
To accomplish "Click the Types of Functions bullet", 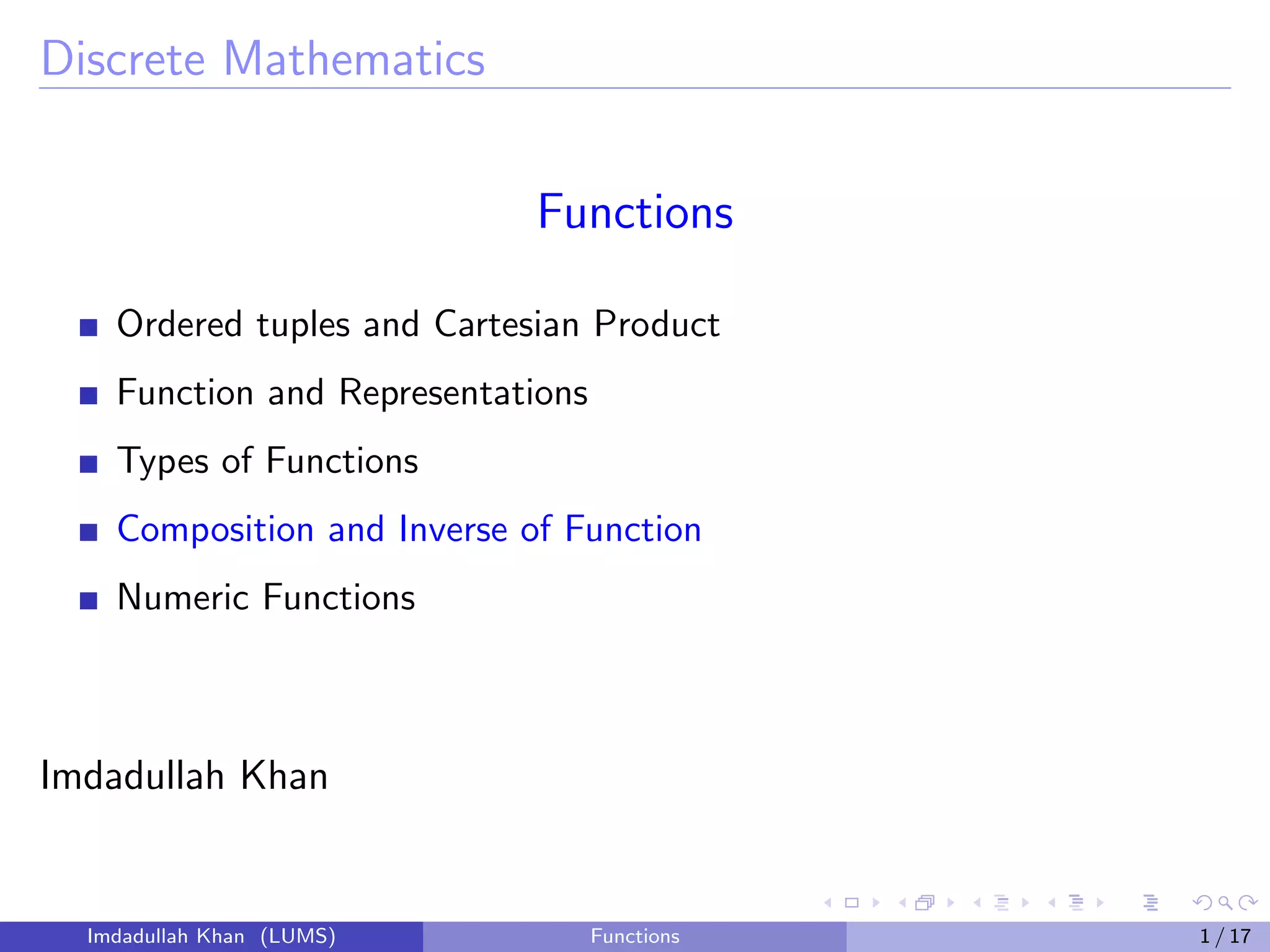I will point(267,461).
